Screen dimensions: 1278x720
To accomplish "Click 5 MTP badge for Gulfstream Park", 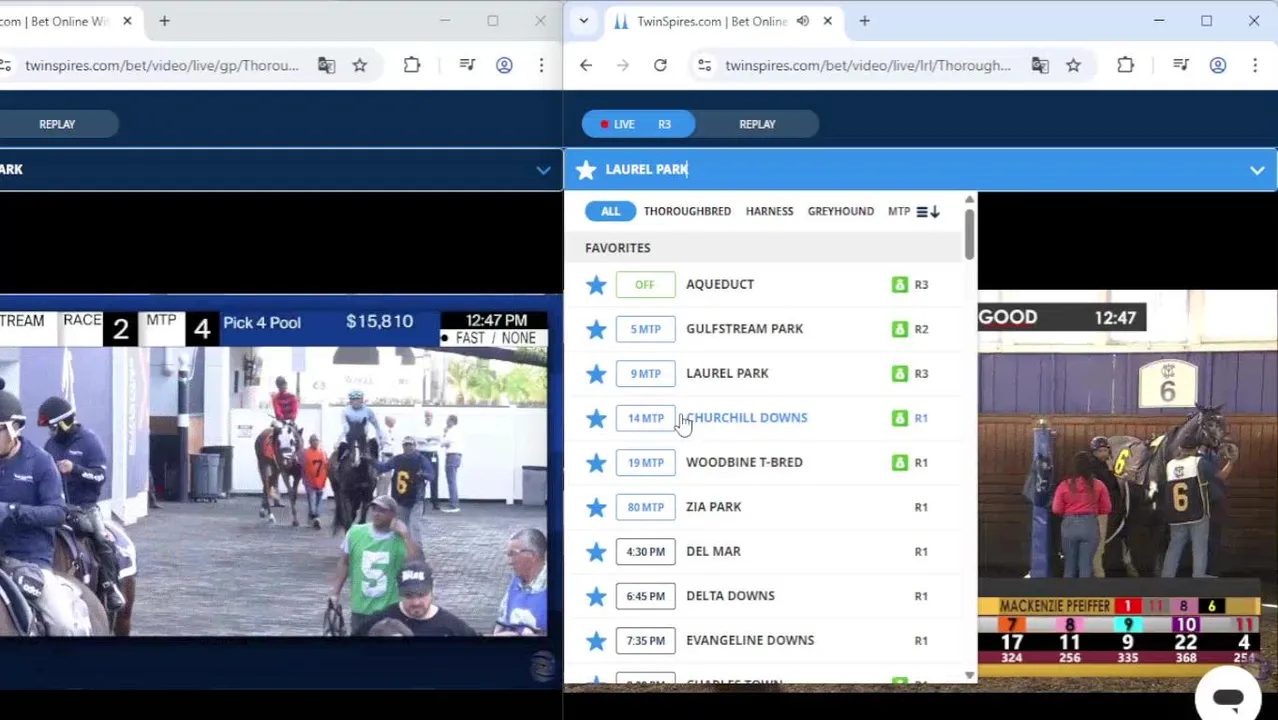I will [x=645, y=329].
